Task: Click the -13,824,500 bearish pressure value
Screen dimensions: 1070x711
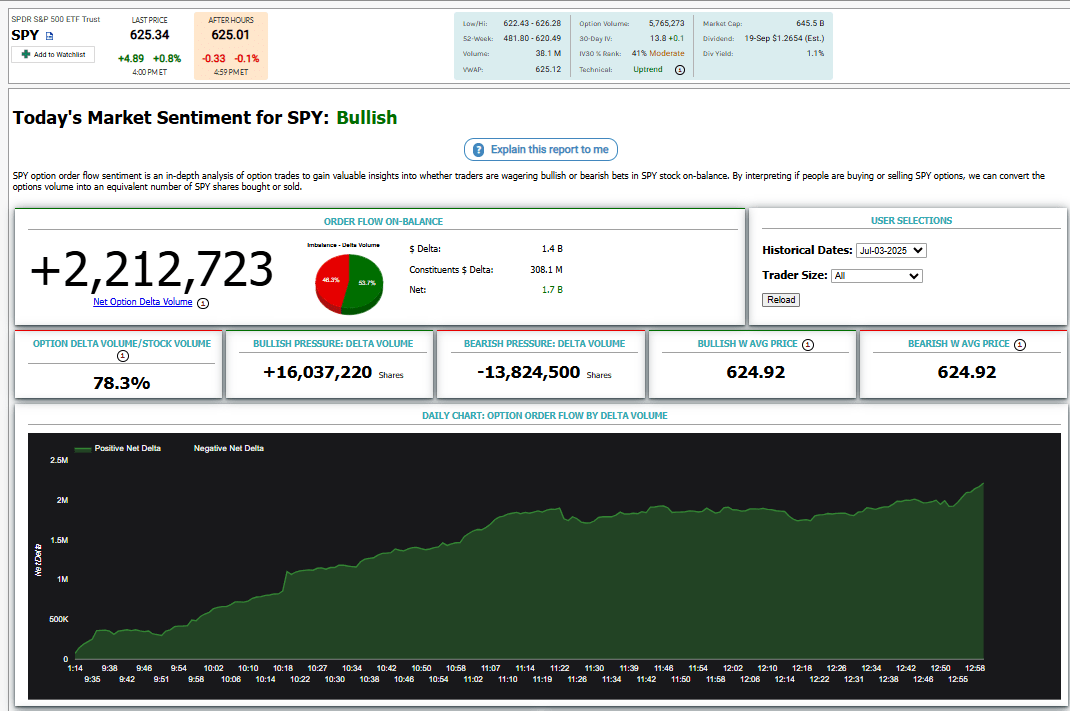Action: [x=529, y=373]
